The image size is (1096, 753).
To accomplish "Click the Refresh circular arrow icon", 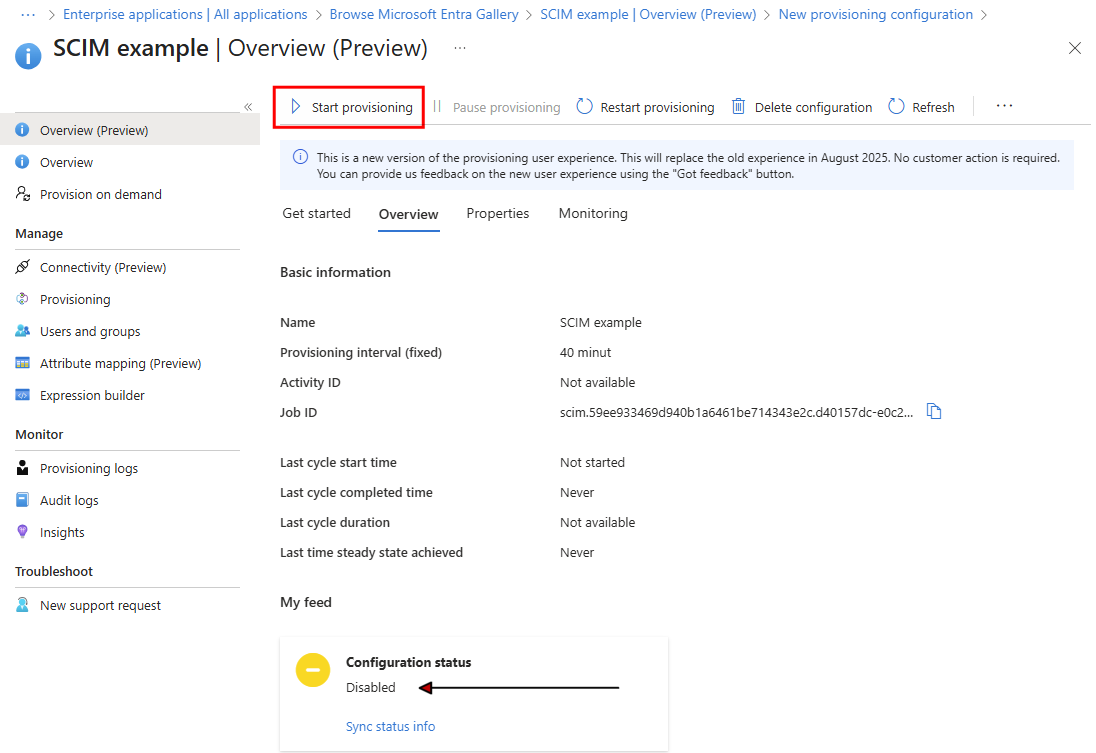I will coord(896,106).
